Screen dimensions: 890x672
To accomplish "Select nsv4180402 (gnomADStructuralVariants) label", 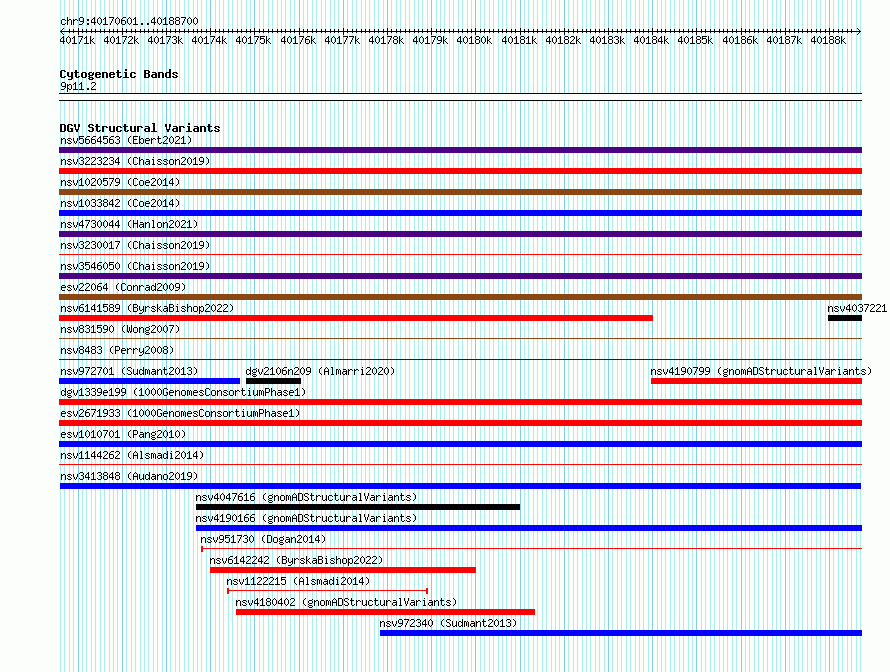I will point(346,602).
